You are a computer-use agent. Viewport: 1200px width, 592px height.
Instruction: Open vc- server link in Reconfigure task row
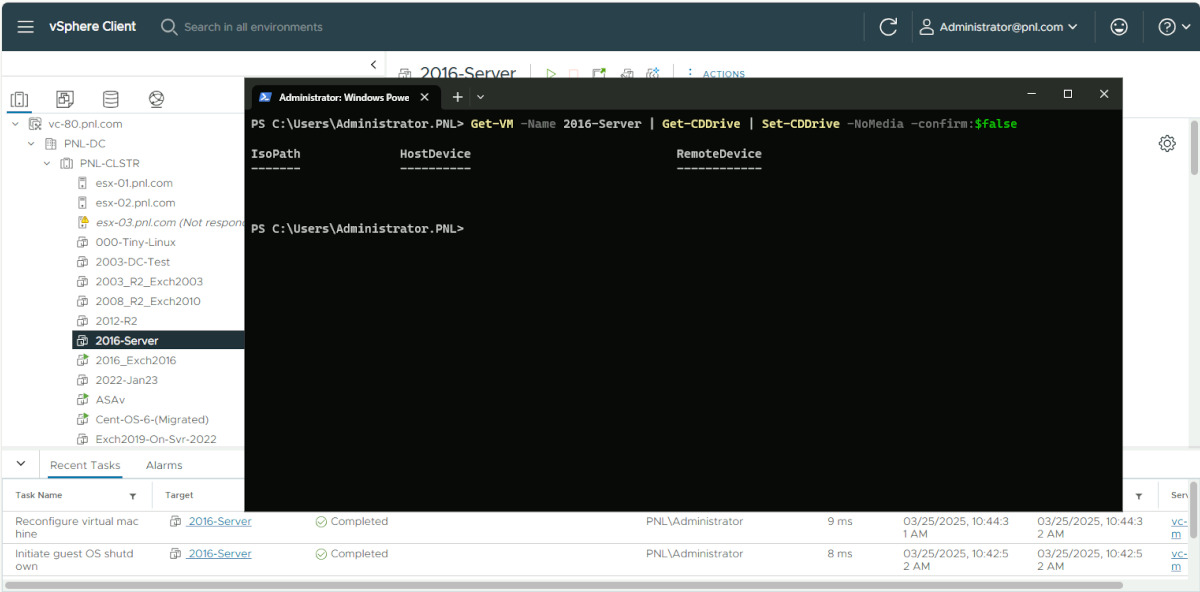point(1180,527)
